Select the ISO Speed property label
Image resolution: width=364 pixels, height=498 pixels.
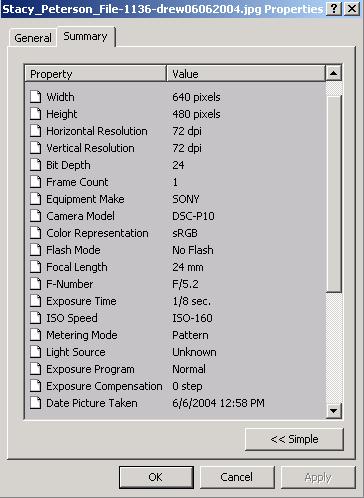[x=72, y=318]
